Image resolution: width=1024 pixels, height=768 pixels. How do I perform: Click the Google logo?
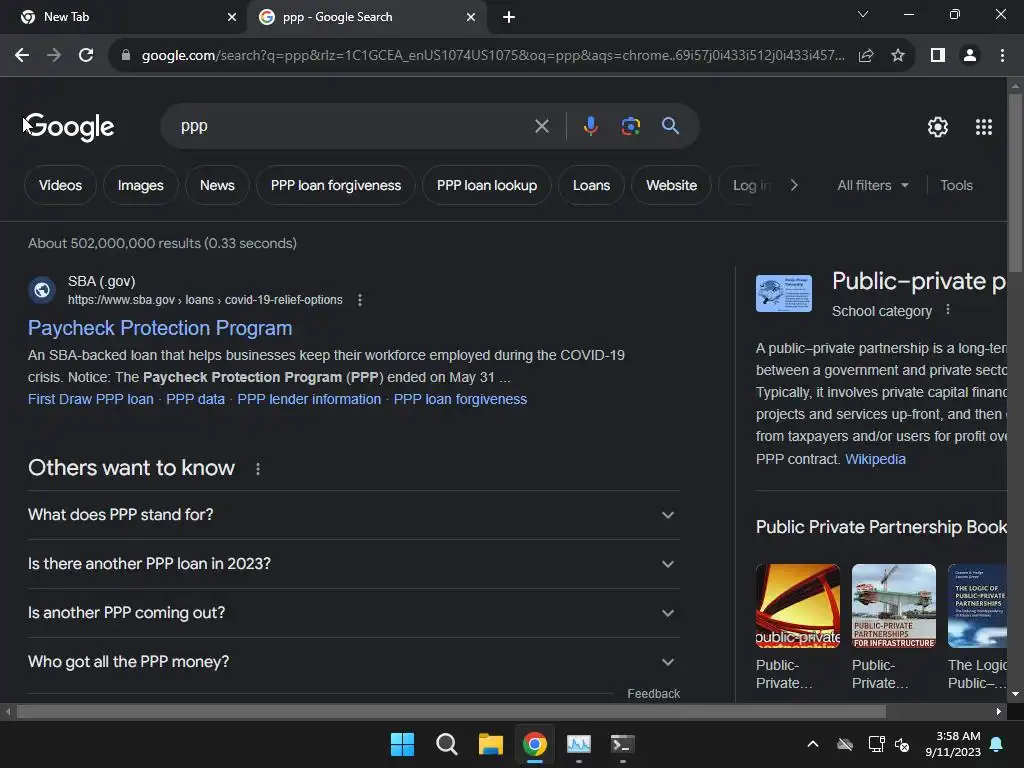click(x=71, y=127)
